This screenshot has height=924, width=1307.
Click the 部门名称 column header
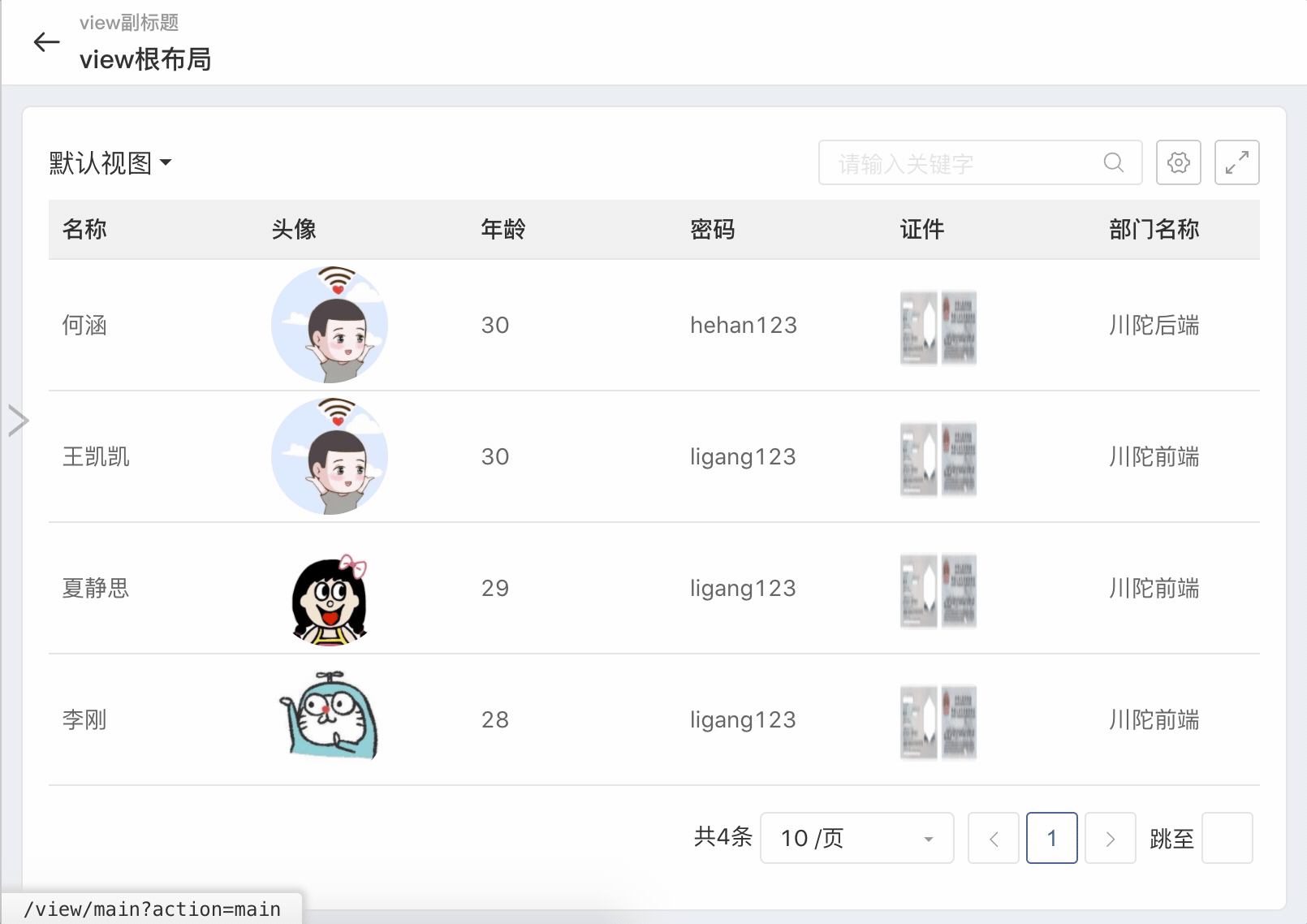[x=1154, y=229]
